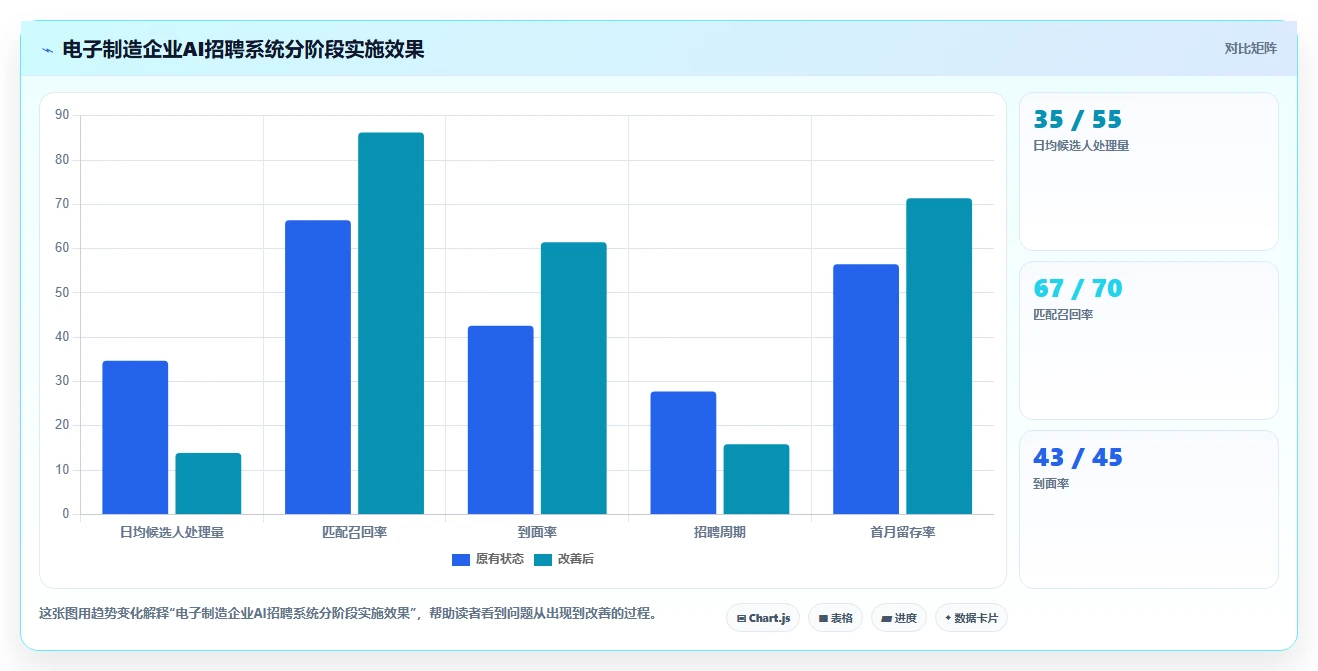The image size is (1318, 671).
Task: Click the 改善后 bar for 匹配召回率
Action: coord(391,323)
